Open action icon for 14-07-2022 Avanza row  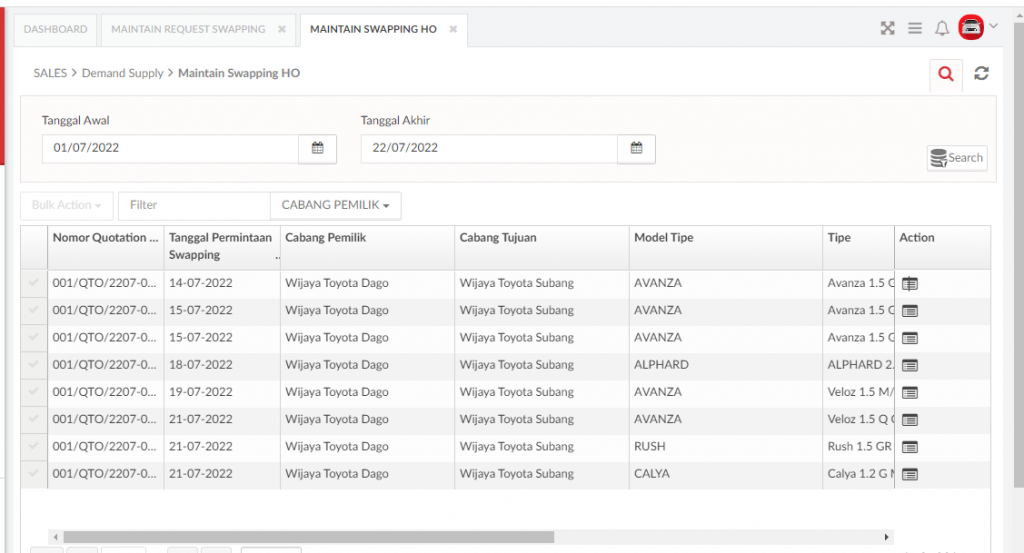pyautogui.click(x=910, y=283)
